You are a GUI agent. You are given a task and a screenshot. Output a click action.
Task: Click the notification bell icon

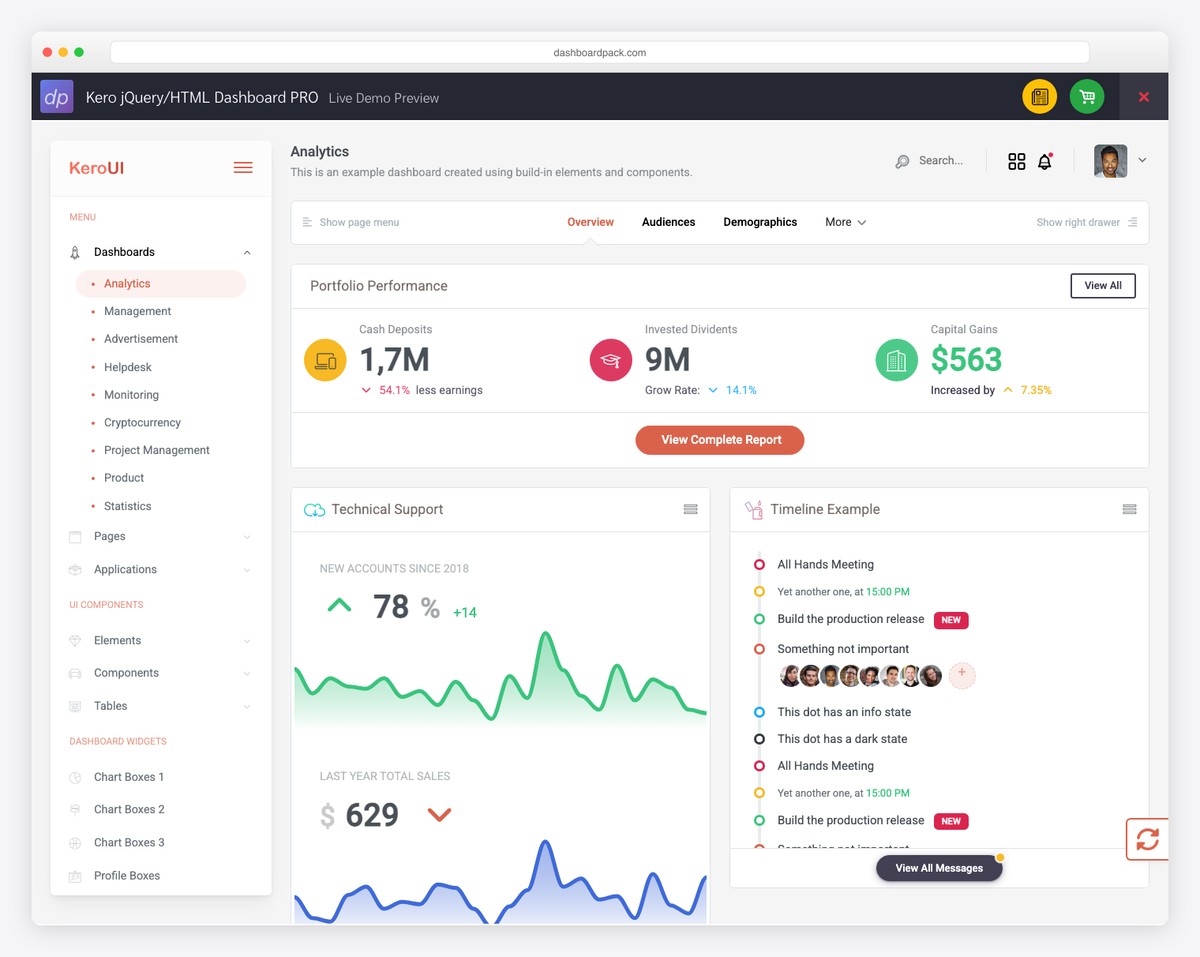tap(1046, 160)
